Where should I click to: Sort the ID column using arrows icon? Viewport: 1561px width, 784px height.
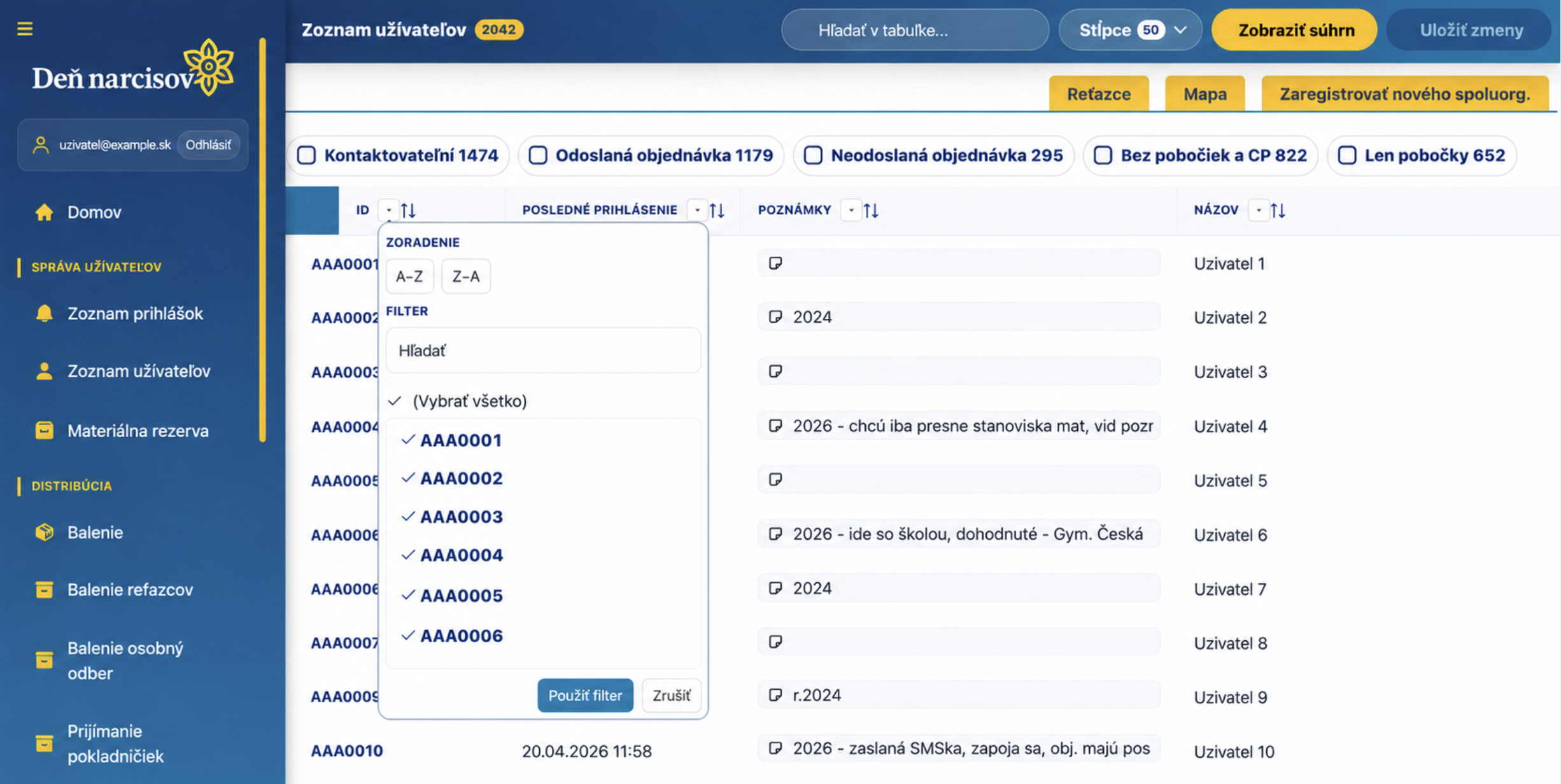click(408, 210)
